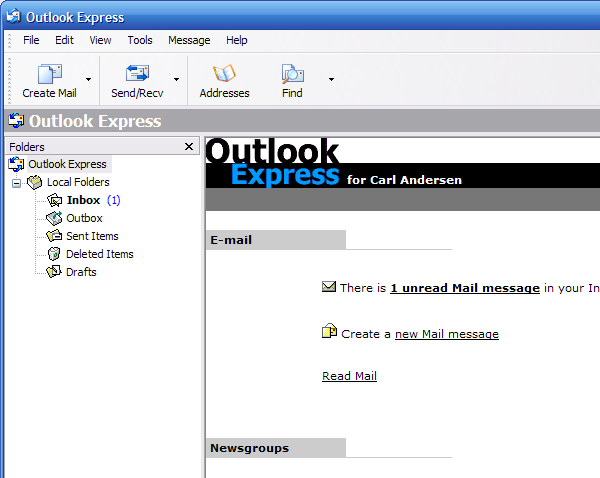This screenshot has width=600, height=478.
Task: Click the Create Mail toolbar icon
Action: (x=50, y=74)
